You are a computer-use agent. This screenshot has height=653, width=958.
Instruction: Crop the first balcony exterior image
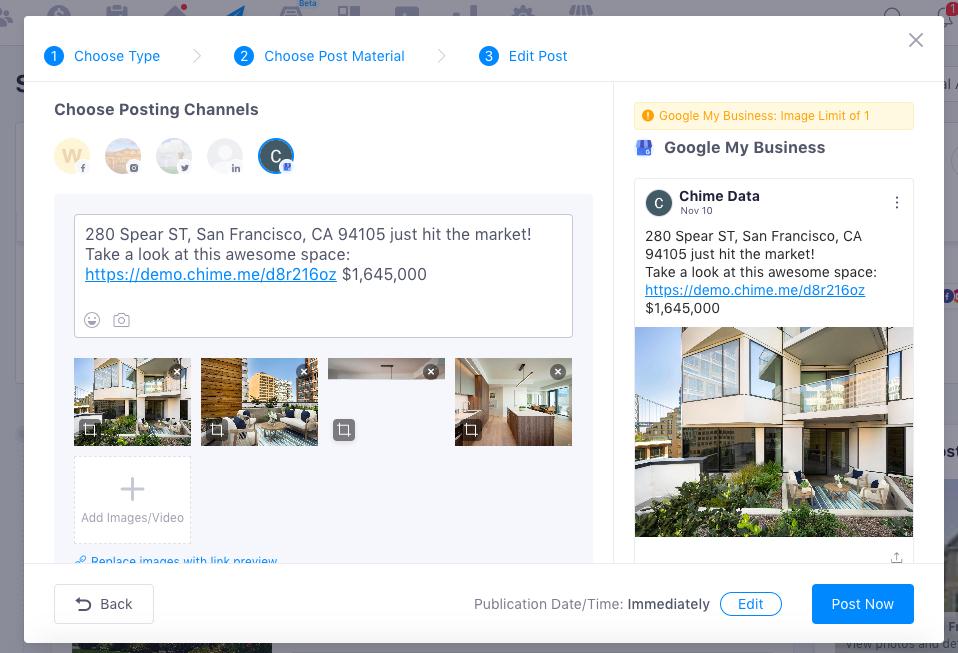[90, 429]
